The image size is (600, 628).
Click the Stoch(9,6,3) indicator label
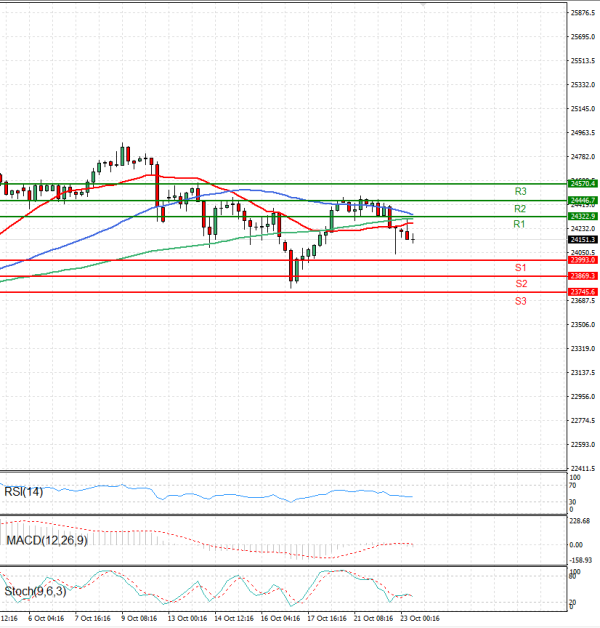point(35,591)
